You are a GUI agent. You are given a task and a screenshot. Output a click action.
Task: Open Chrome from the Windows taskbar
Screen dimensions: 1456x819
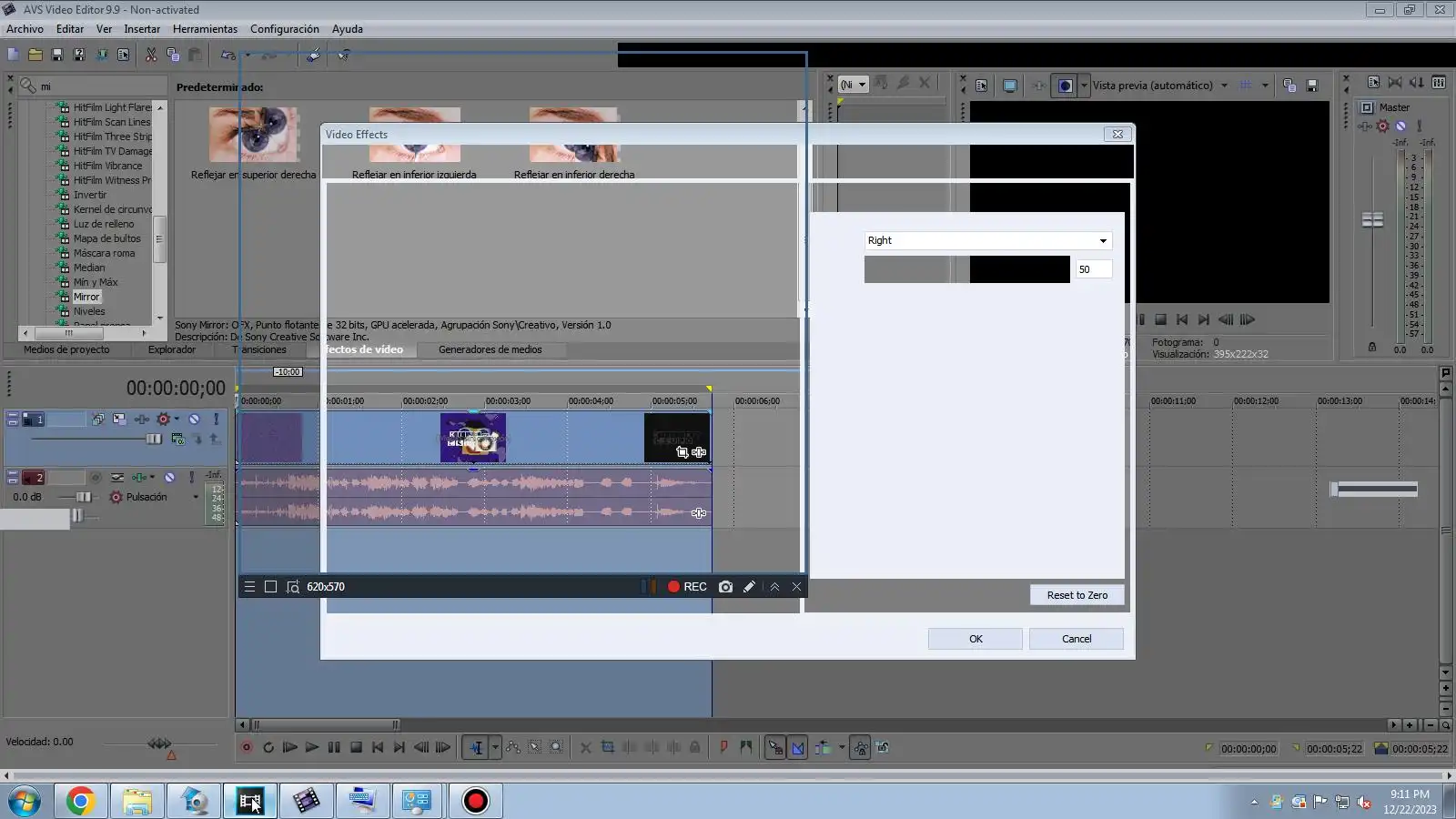80,801
